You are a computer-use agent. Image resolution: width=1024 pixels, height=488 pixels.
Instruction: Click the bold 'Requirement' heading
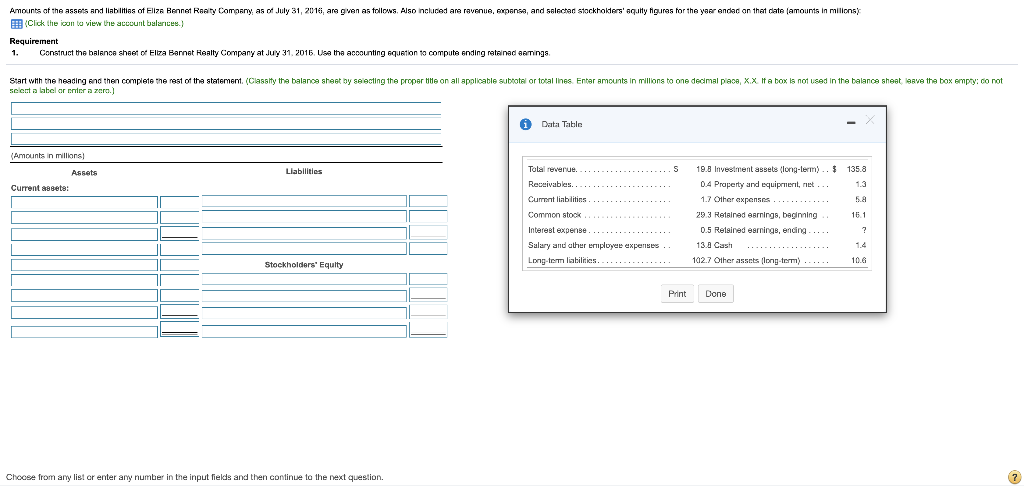click(x=33, y=41)
